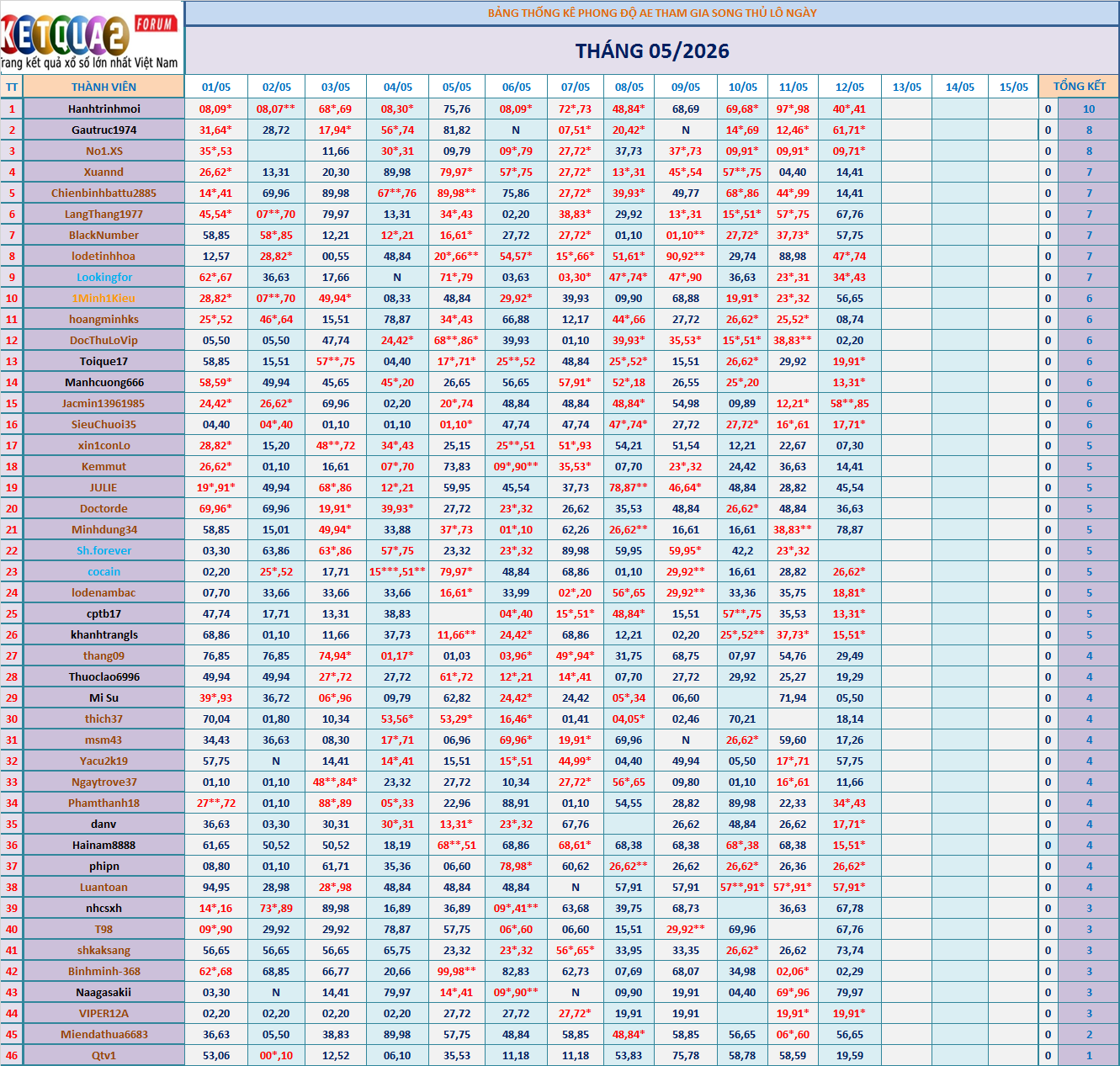Click member name "cocain"

[104, 571]
